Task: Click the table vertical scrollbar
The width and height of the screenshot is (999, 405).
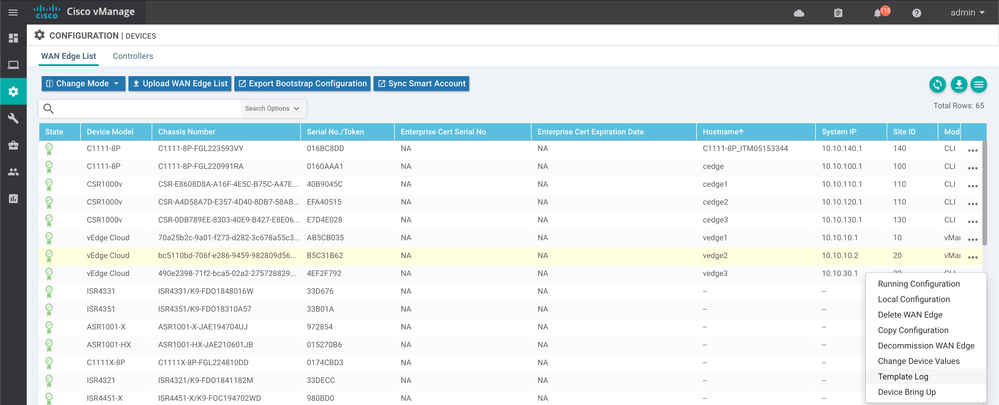Action: [986, 191]
